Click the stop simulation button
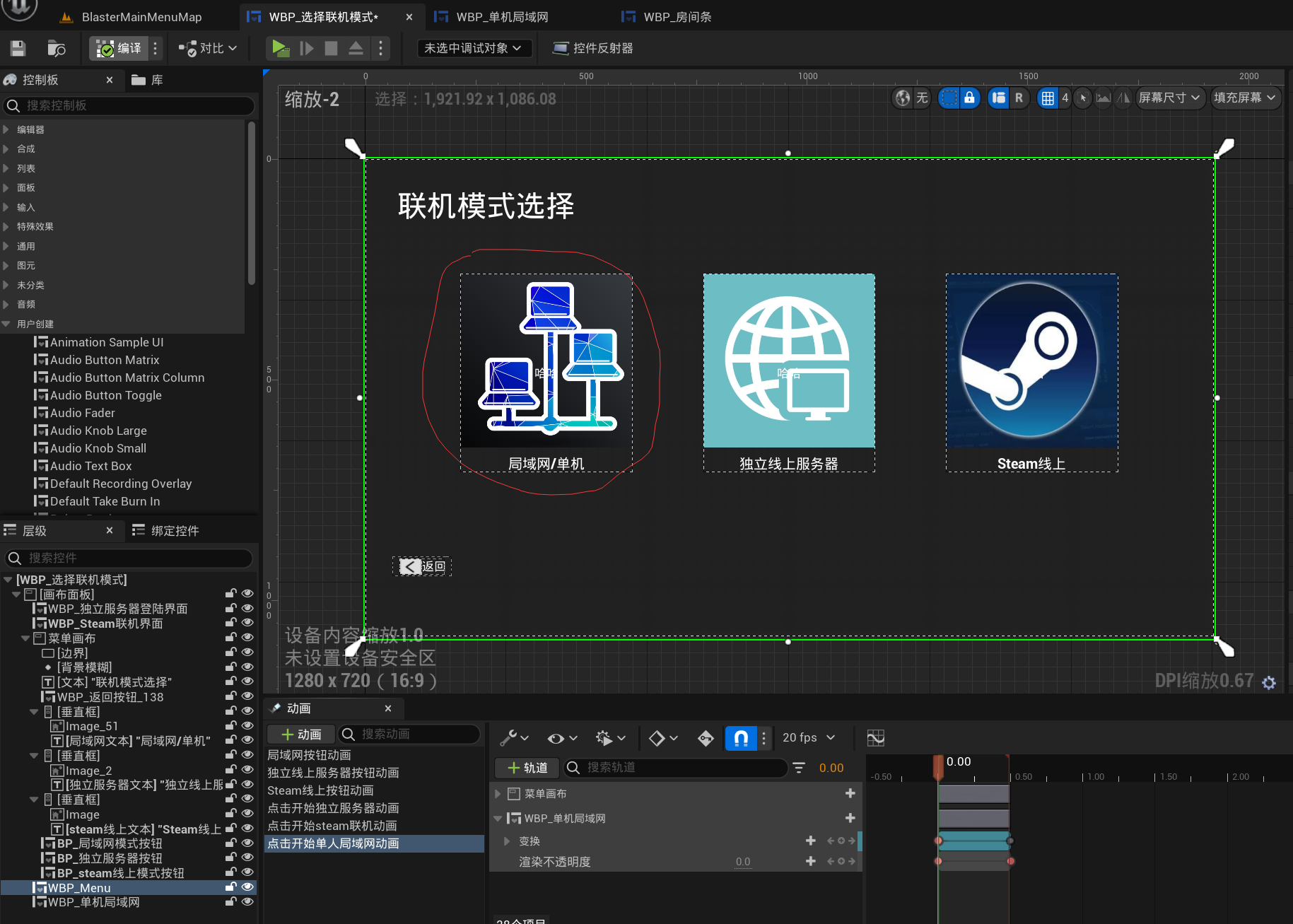Viewport: 1293px width, 924px height. click(x=331, y=48)
